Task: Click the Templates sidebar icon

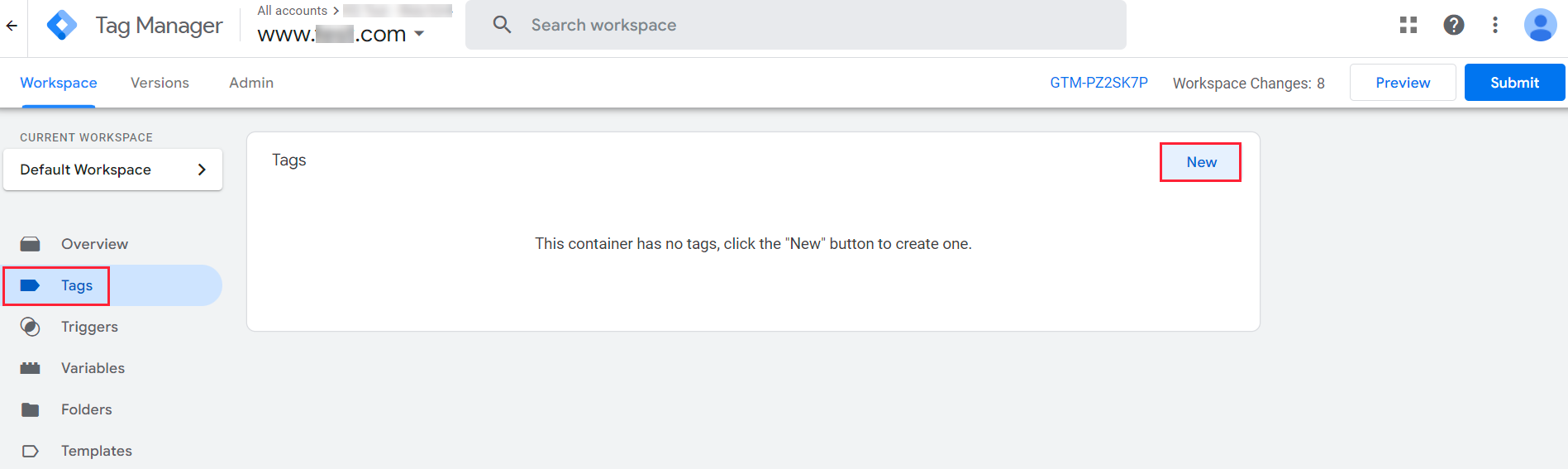Action: pyautogui.click(x=31, y=451)
